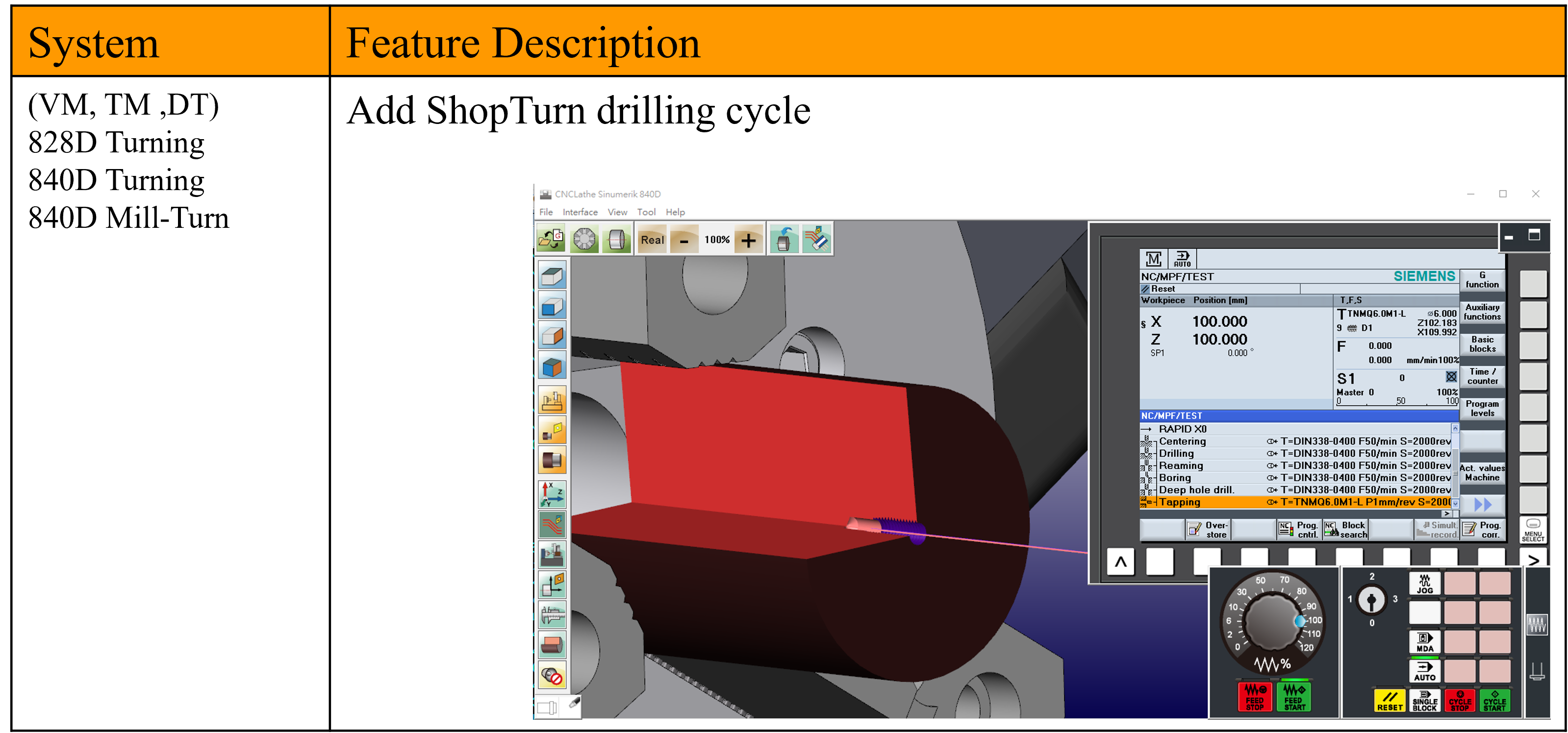1568x733 pixels.
Task: Toggle the machine body display icon
Action: (x=552, y=555)
